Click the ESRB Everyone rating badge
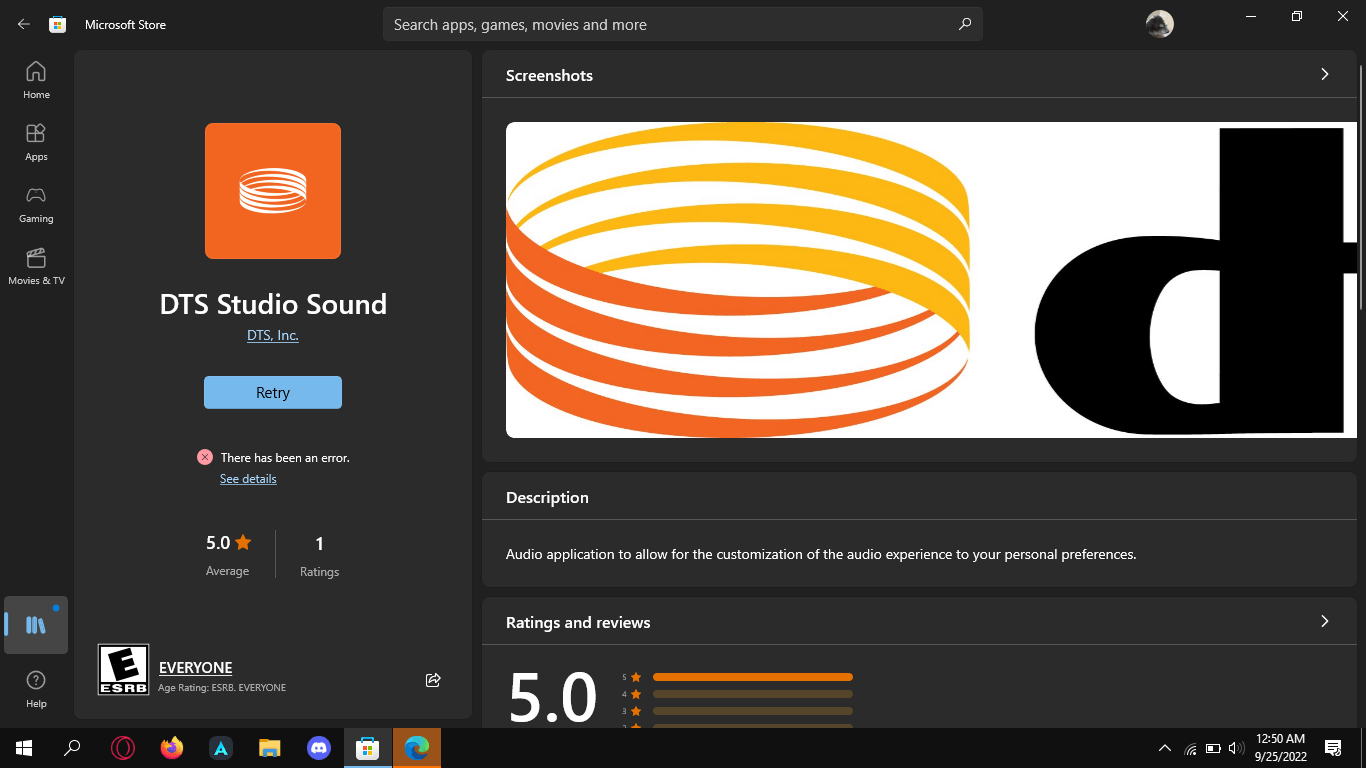Image resolution: width=1366 pixels, height=768 pixels. pos(123,670)
